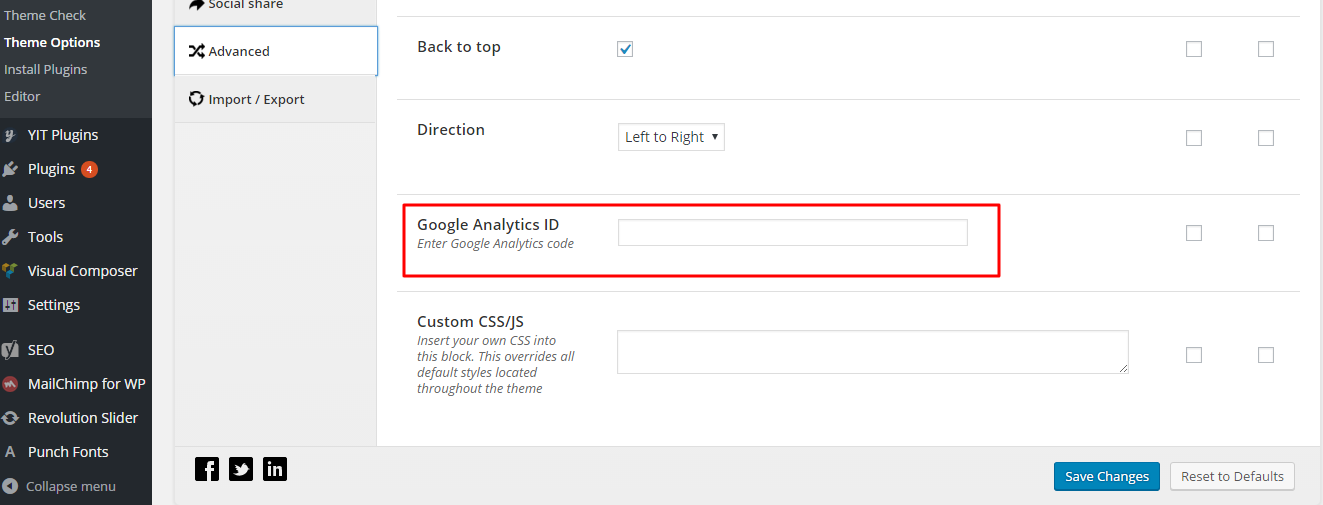Click the SEO Yoast icon
This screenshot has width=1323, height=505.
coord(10,350)
